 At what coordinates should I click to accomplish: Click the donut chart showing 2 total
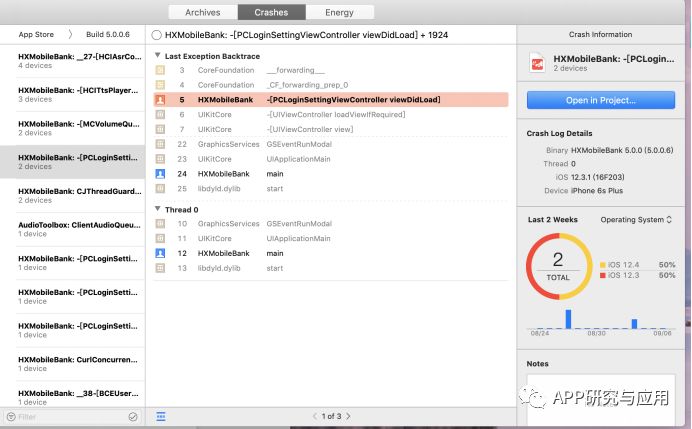click(x=558, y=266)
